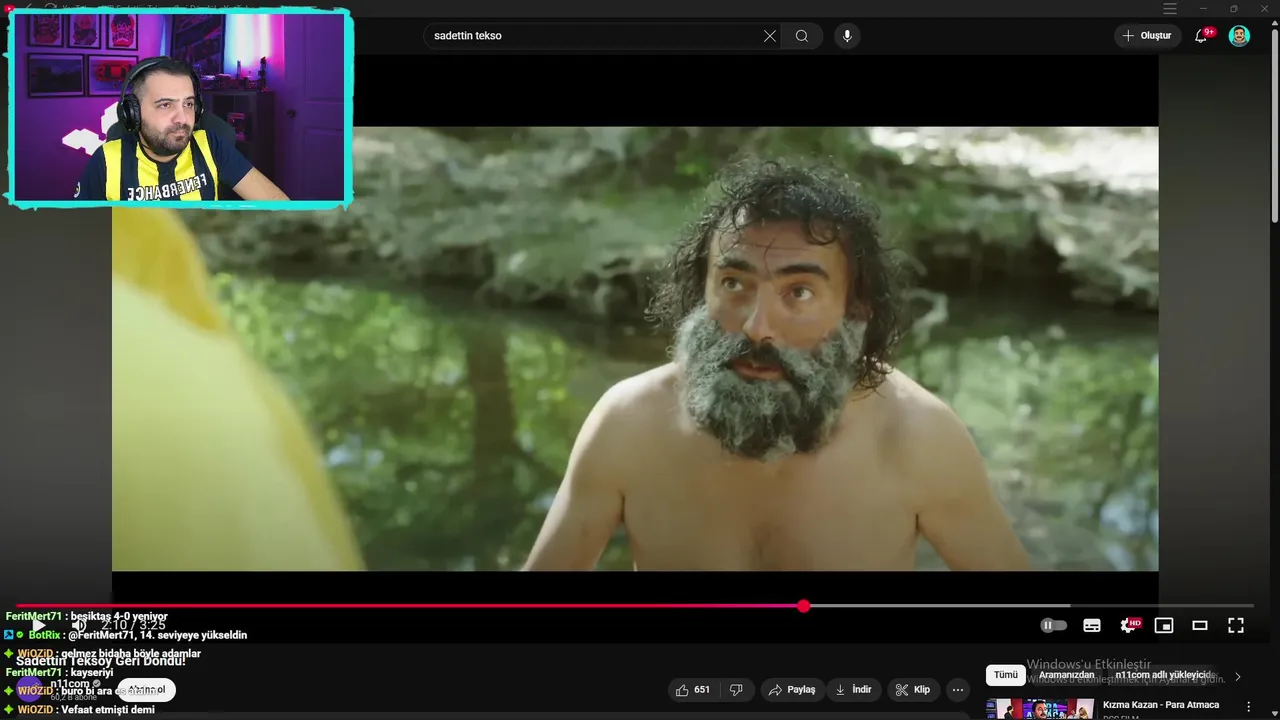The image size is (1280, 720).
Task: Open the Oluştur create menu
Action: click(x=1148, y=36)
